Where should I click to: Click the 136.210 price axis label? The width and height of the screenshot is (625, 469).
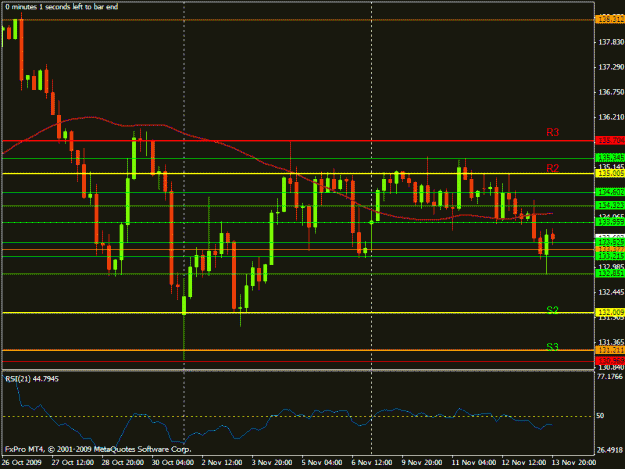(611, 117)
